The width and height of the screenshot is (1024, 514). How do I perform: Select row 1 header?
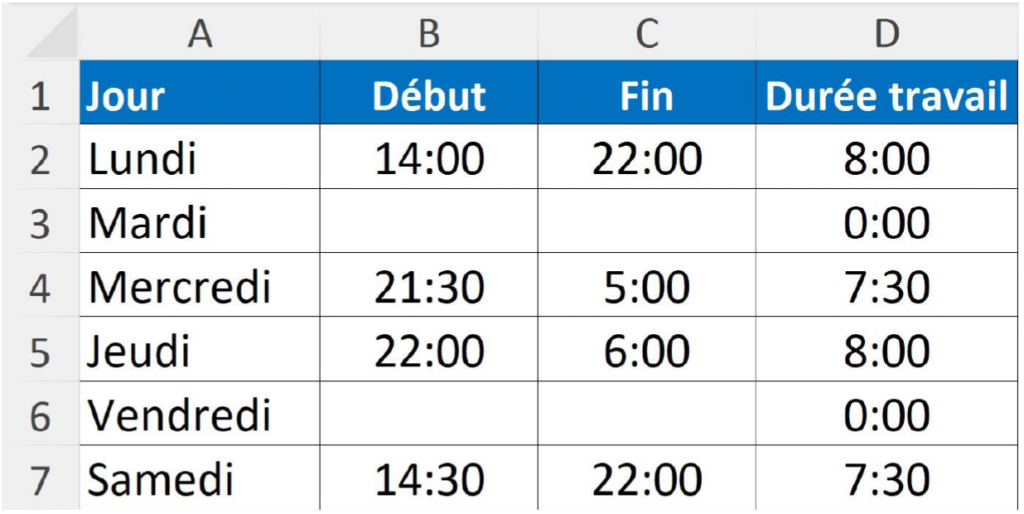click(40, 96)
